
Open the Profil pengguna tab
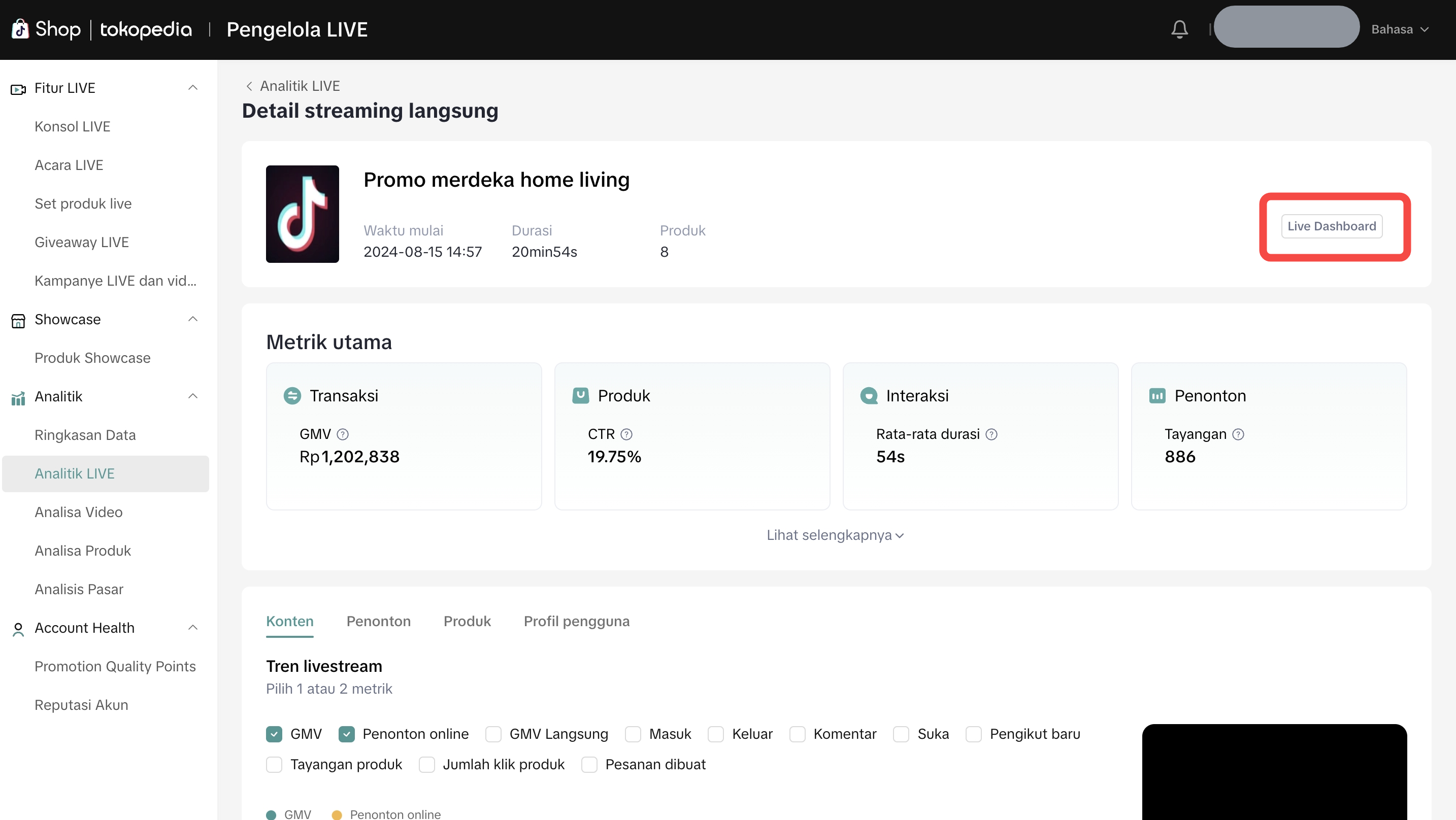click(x=576, y=621)
